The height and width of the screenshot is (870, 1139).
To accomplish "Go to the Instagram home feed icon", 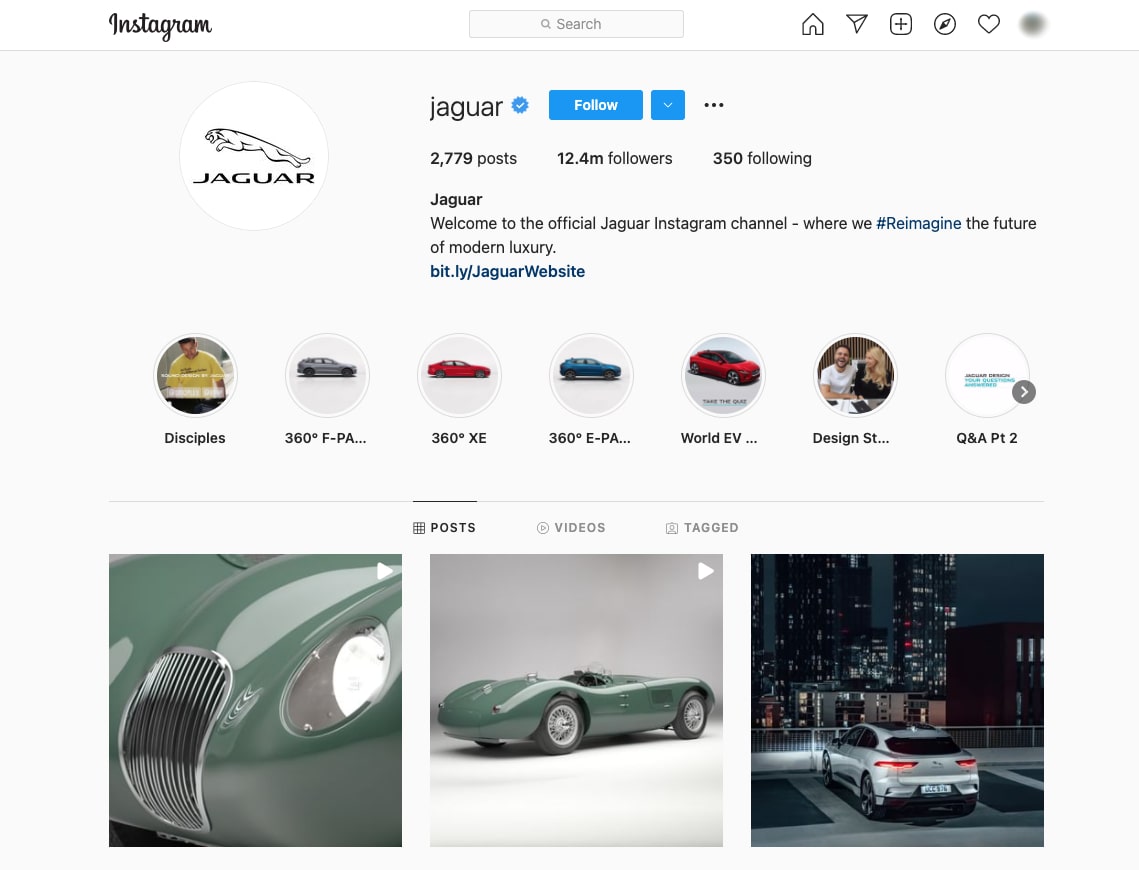I will [x=813, y=25].
